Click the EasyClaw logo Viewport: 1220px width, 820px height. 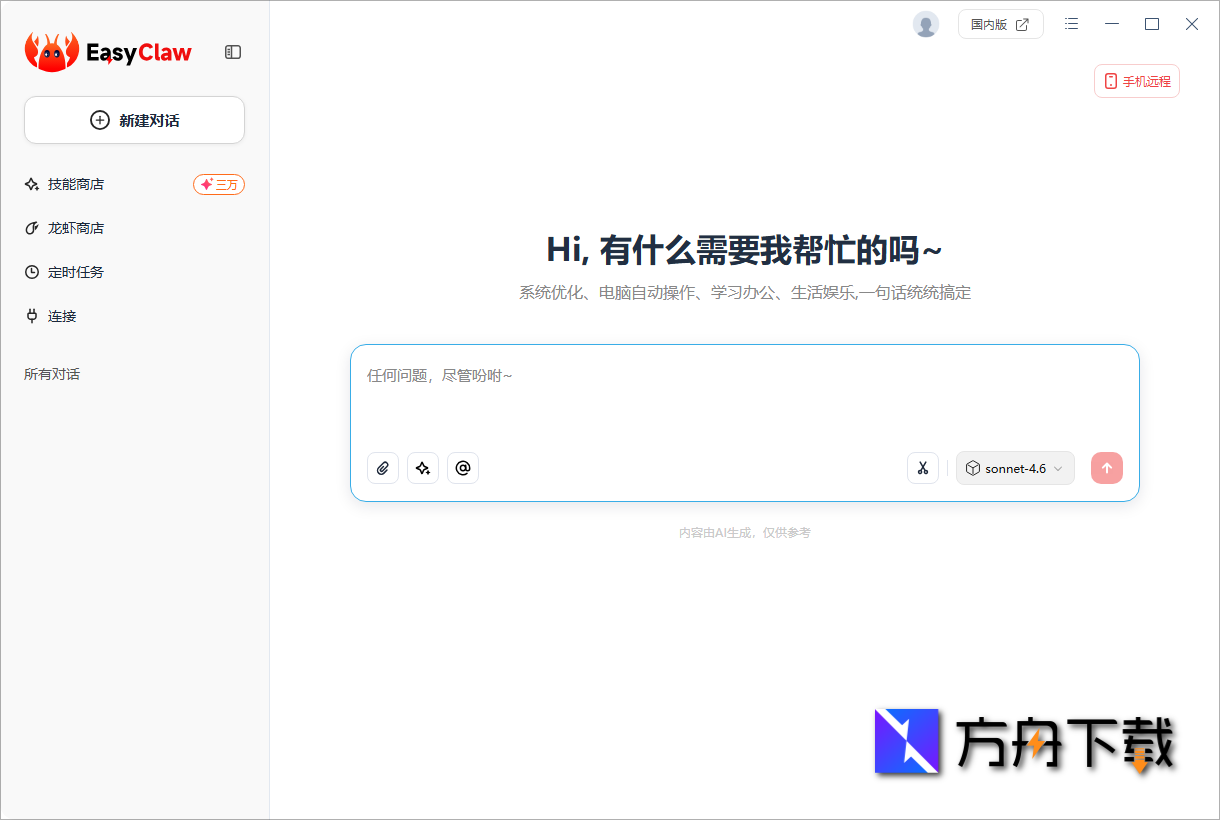tap(107, 51)
